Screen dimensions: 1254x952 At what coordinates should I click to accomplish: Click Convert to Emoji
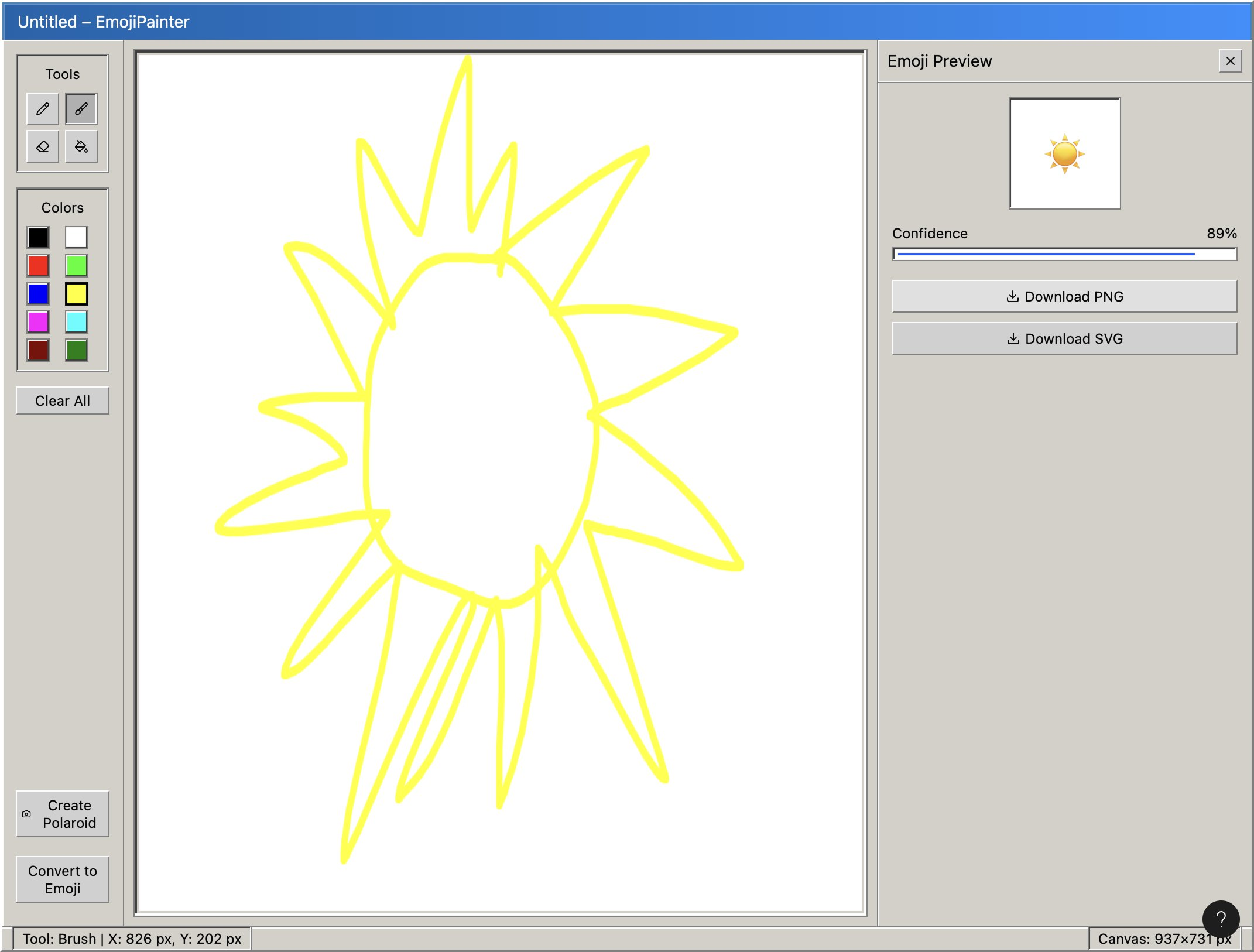[62, 879]
